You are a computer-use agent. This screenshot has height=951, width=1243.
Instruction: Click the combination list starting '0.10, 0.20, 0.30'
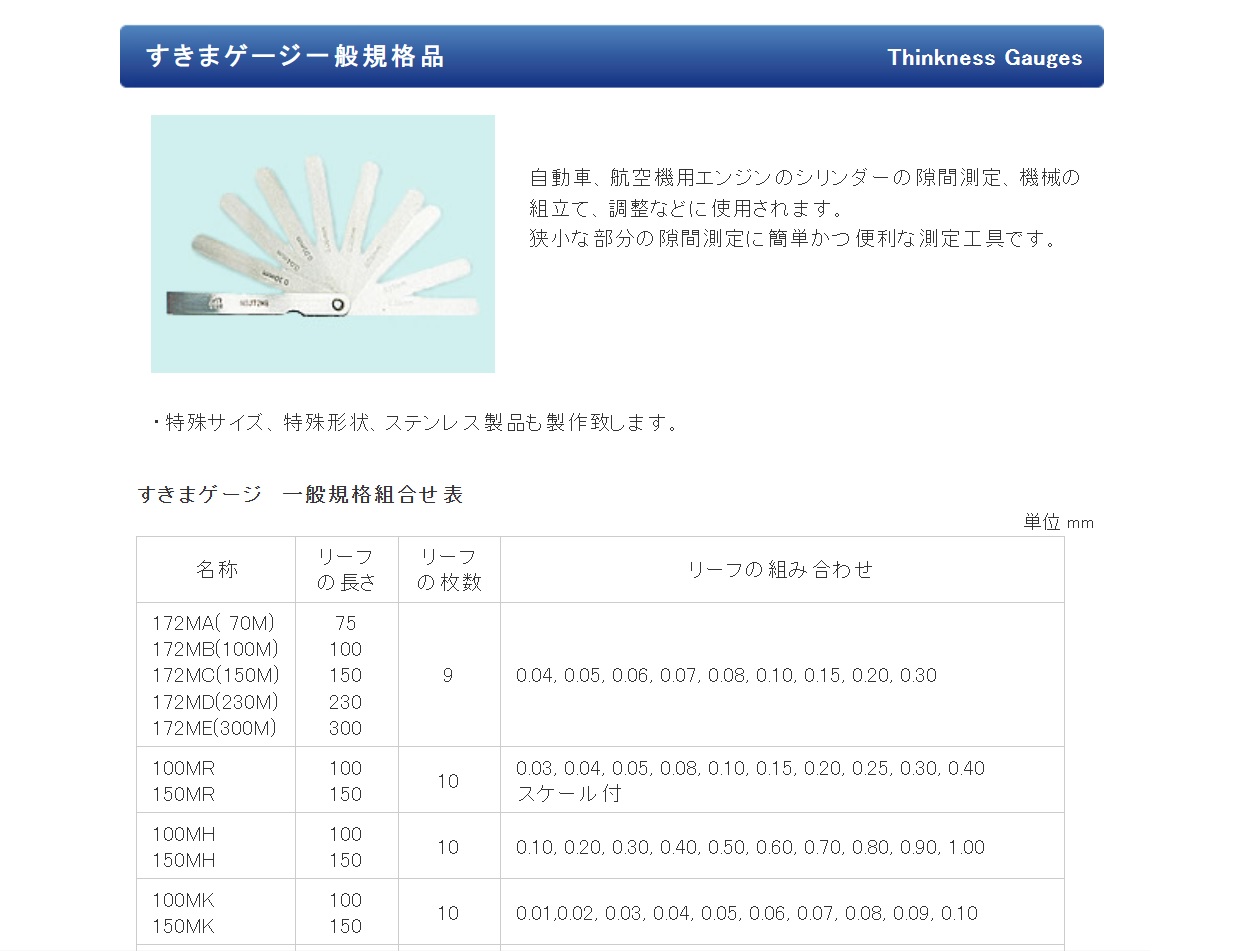tap(751, 847)
